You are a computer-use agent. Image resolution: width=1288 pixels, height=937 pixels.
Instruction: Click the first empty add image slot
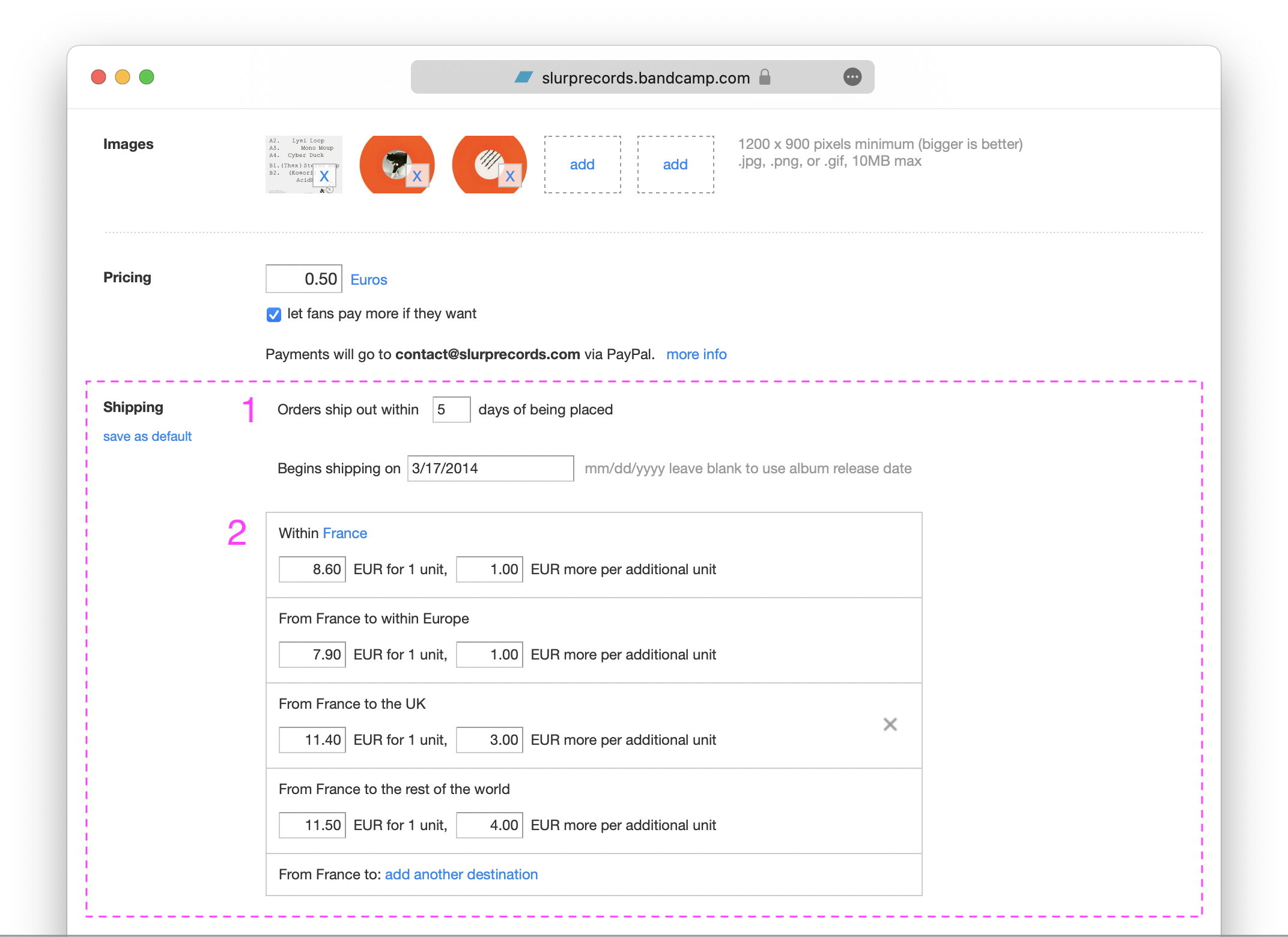[582, 165]
